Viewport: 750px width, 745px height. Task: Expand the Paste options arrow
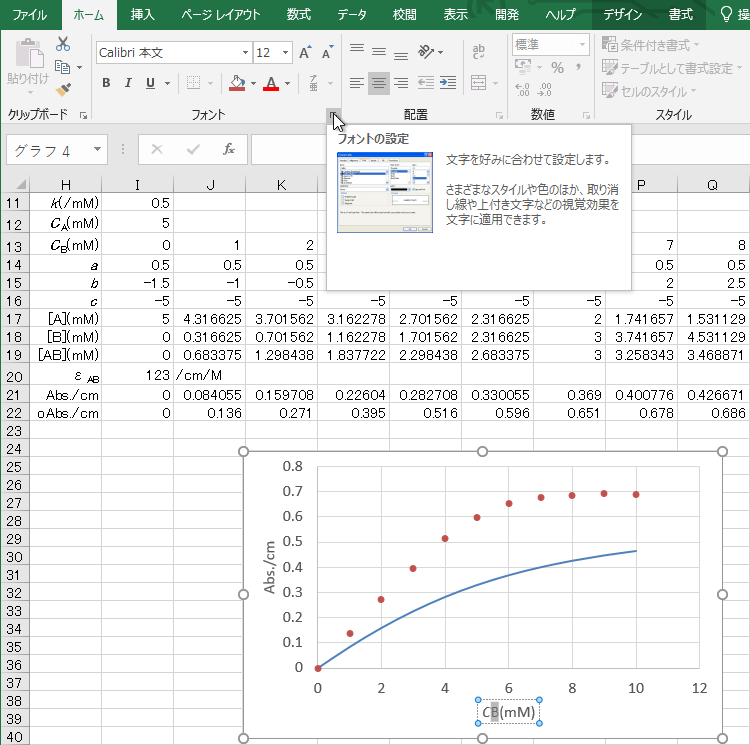30,92
